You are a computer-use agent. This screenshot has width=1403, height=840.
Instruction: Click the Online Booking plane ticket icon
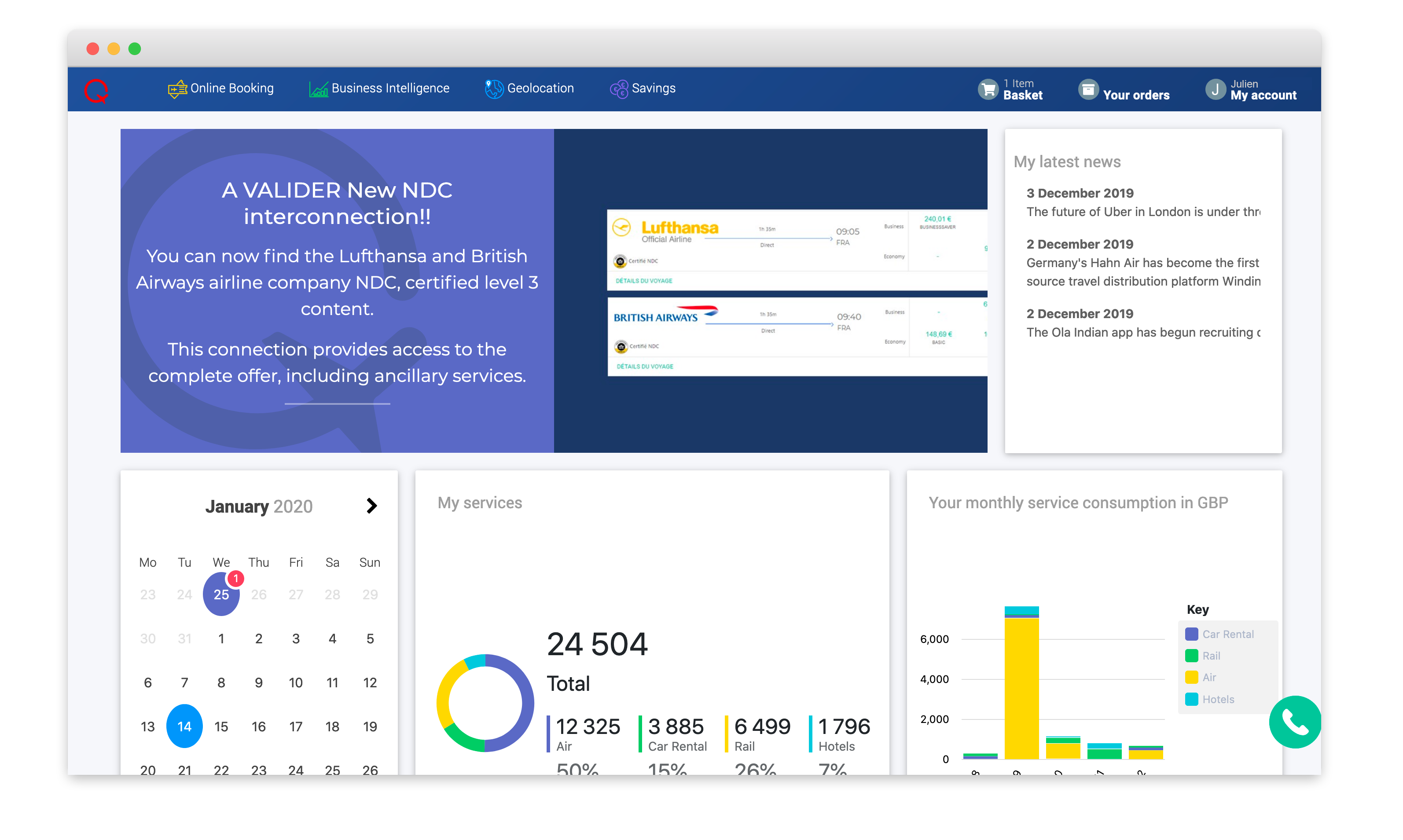pos(177,89)
